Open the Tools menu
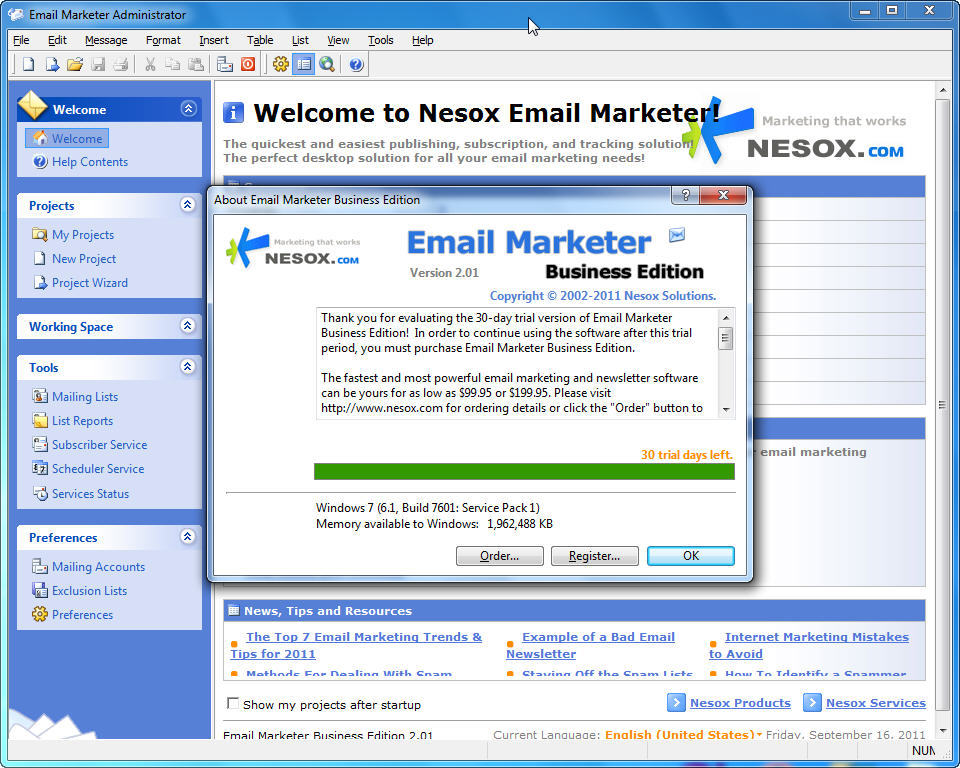This screenshot has width=960, height=768. point(380,40)
